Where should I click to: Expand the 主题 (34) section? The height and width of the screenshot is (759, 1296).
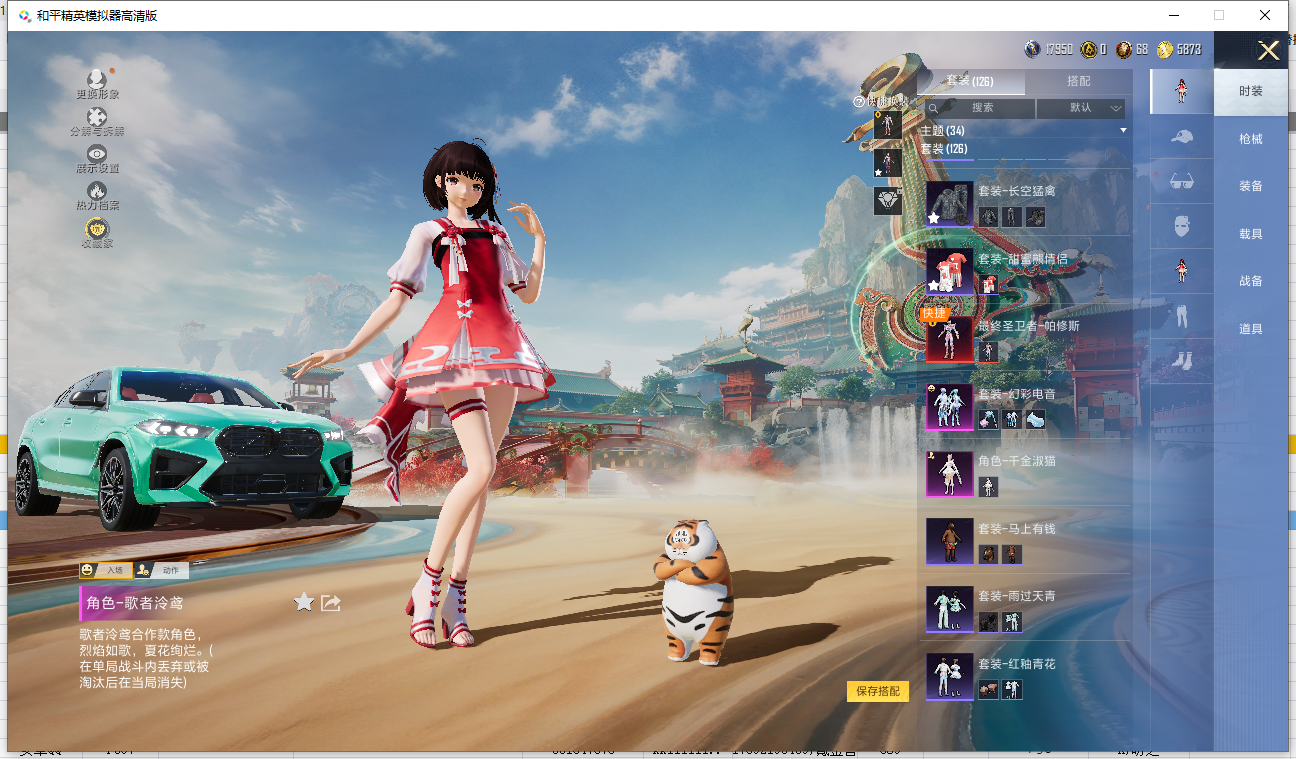[1024, 131]
